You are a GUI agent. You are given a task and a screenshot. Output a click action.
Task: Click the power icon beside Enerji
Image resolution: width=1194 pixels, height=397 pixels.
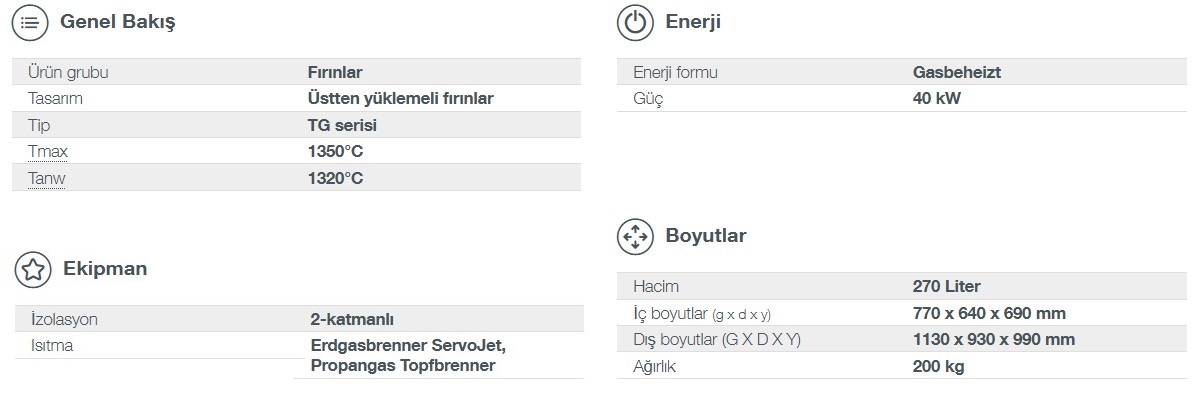[635, 22]
